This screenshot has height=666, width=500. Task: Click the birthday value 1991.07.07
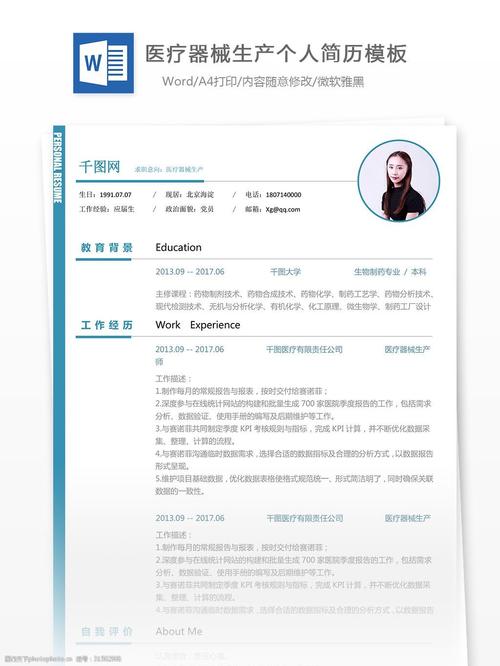click(x=116, y=195)
